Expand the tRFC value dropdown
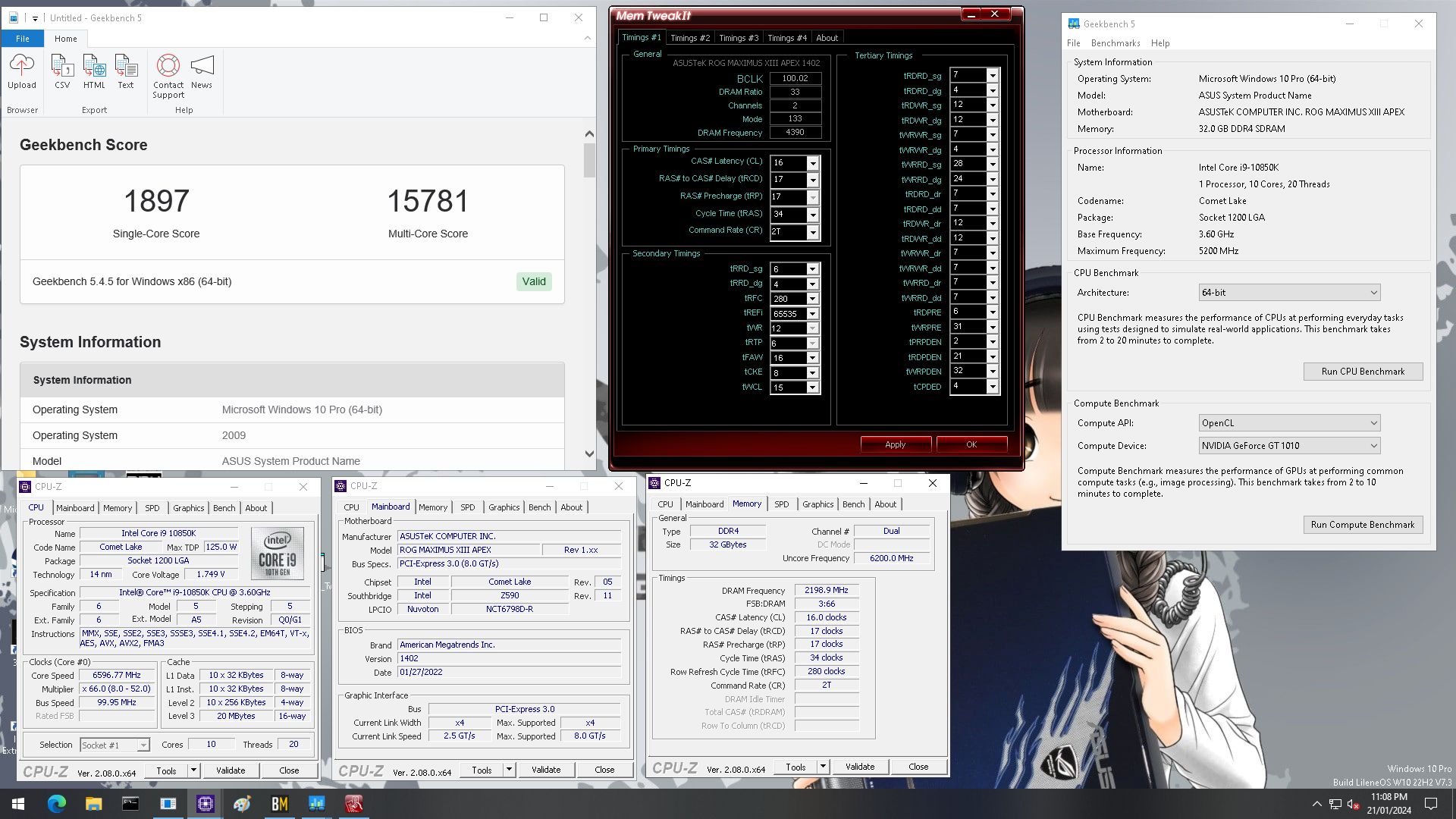The image size is (1456, 819). click(x=812, y=299)
